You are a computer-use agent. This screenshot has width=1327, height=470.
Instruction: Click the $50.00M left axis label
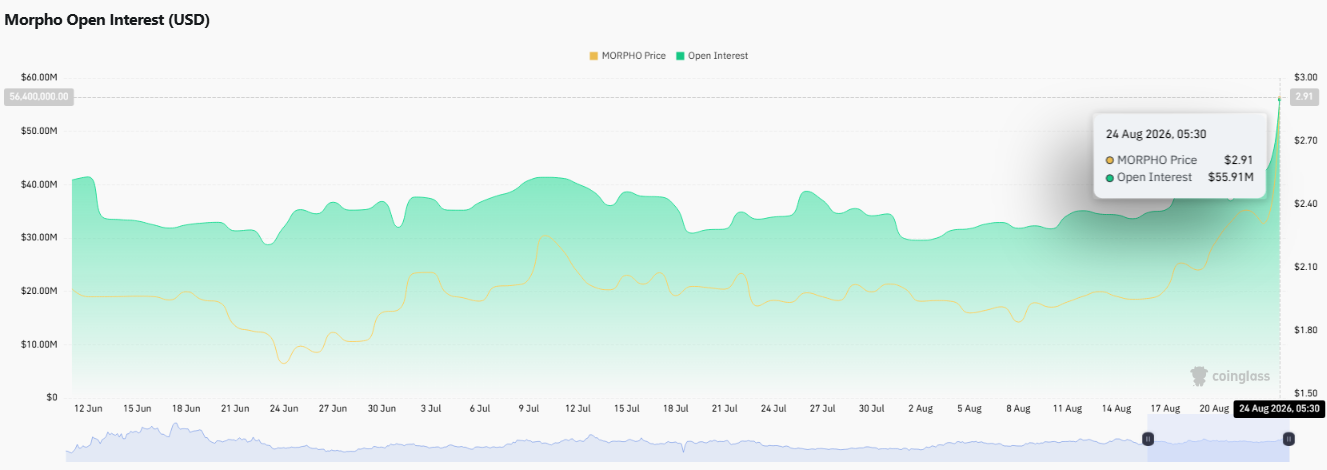39,131
